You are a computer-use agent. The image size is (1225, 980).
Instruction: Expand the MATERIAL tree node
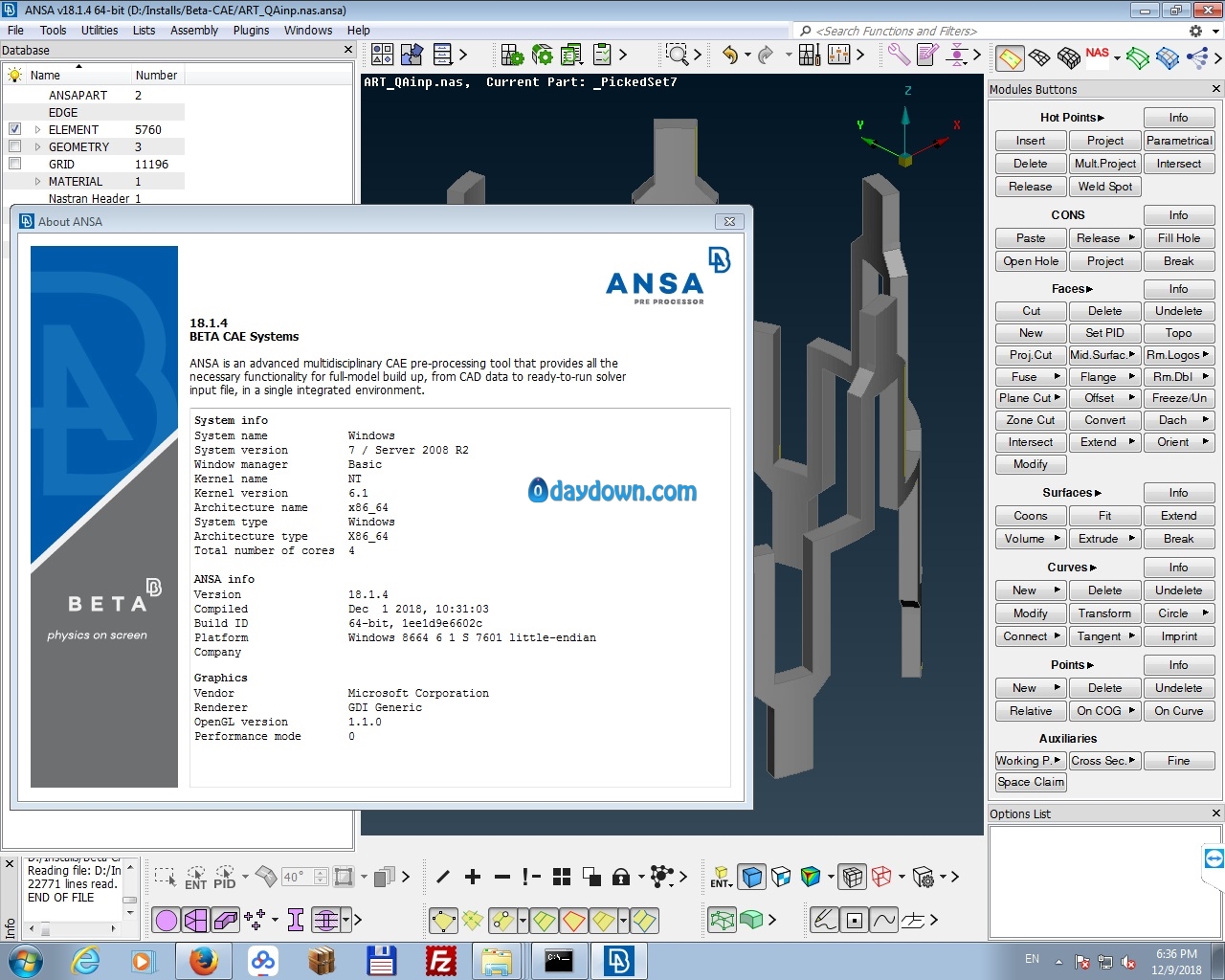point(38,181)
